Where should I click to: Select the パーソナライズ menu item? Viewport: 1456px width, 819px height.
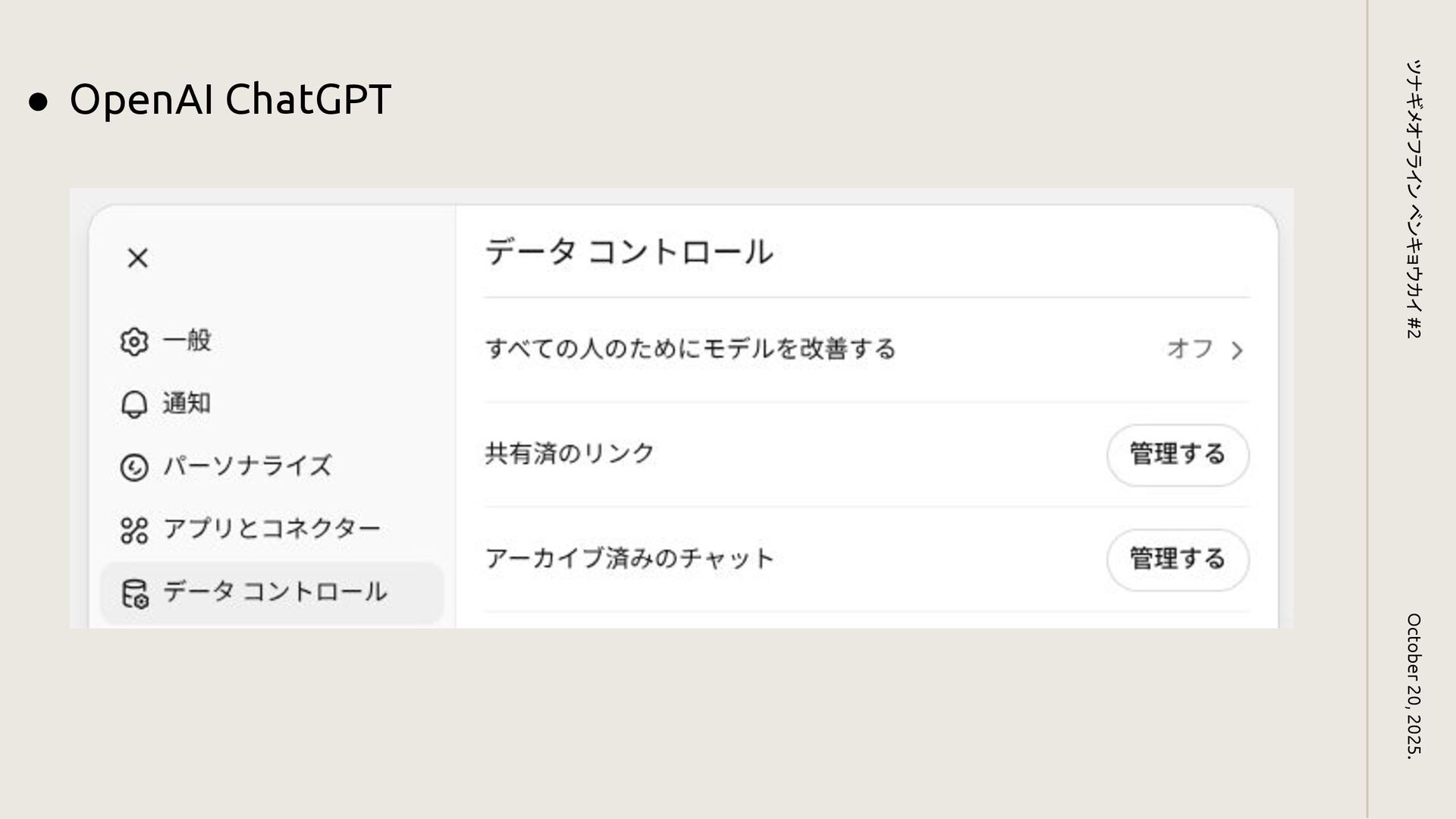tap(247, 466)
